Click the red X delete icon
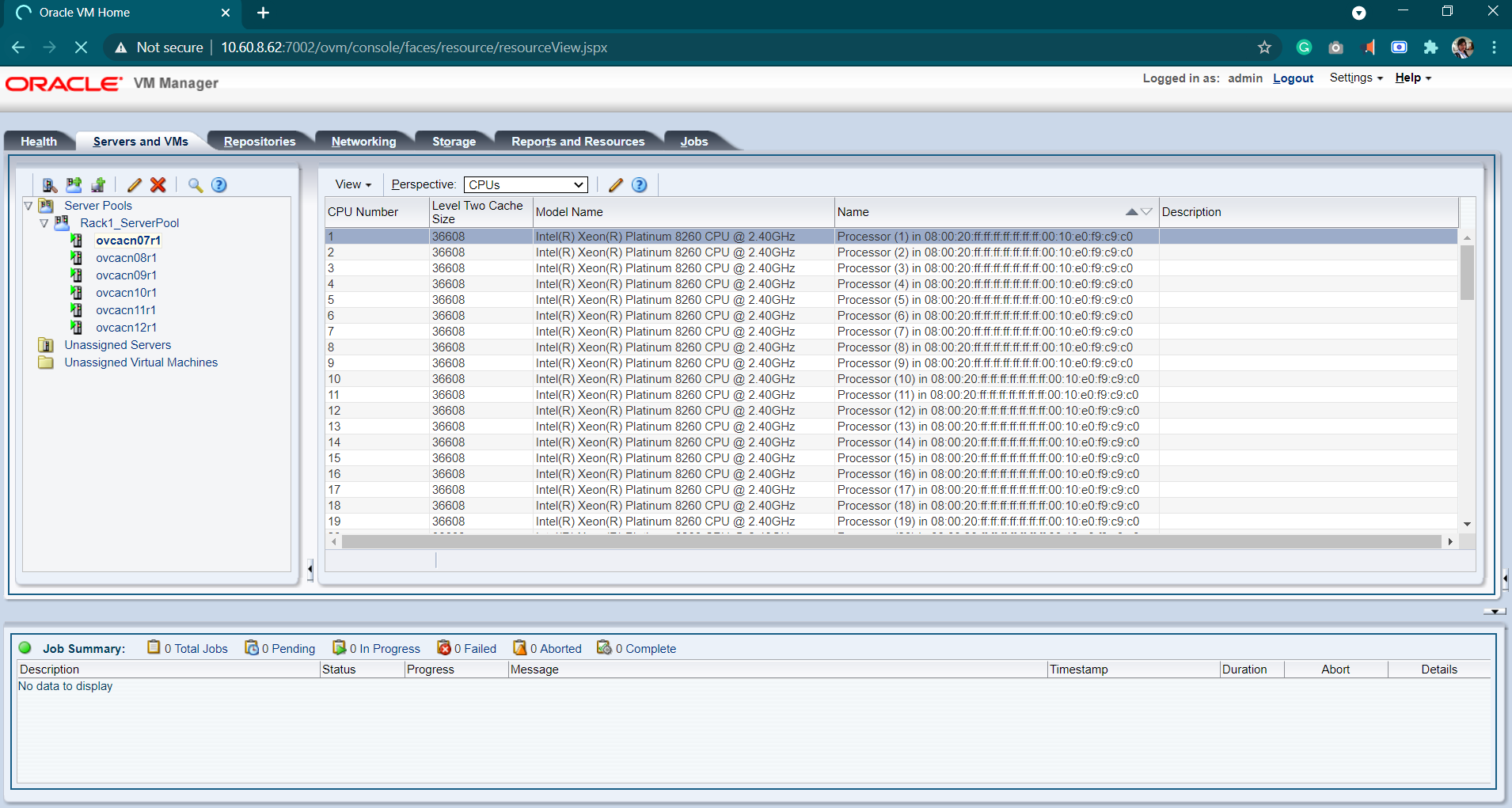 pyautogui.click(x=158, y=185)
